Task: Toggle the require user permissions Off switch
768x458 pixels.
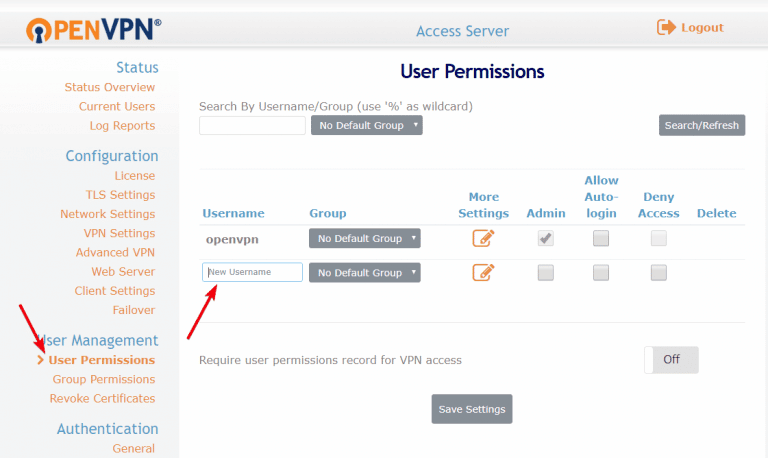Action: click(x=672, y=360)
